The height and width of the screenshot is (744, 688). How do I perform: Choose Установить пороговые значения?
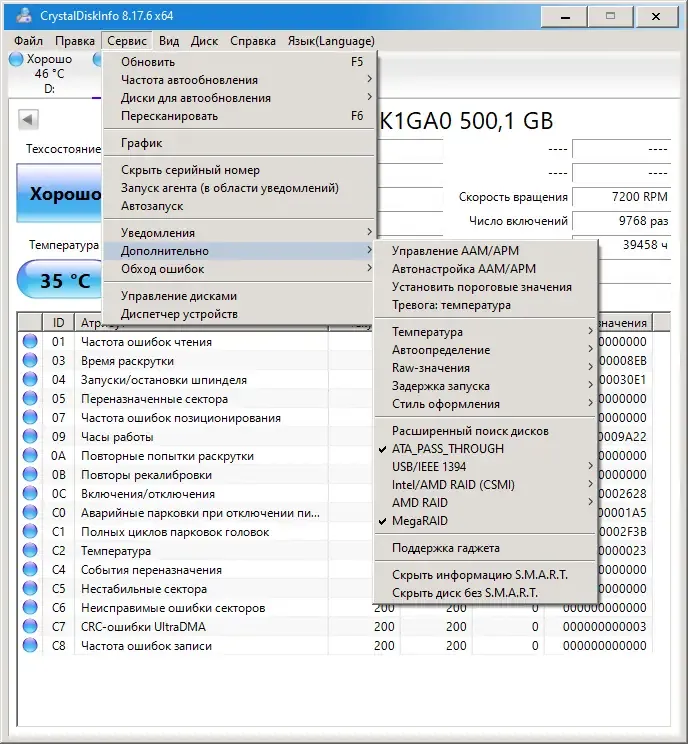pyautogui.click(x=485, y=287)
